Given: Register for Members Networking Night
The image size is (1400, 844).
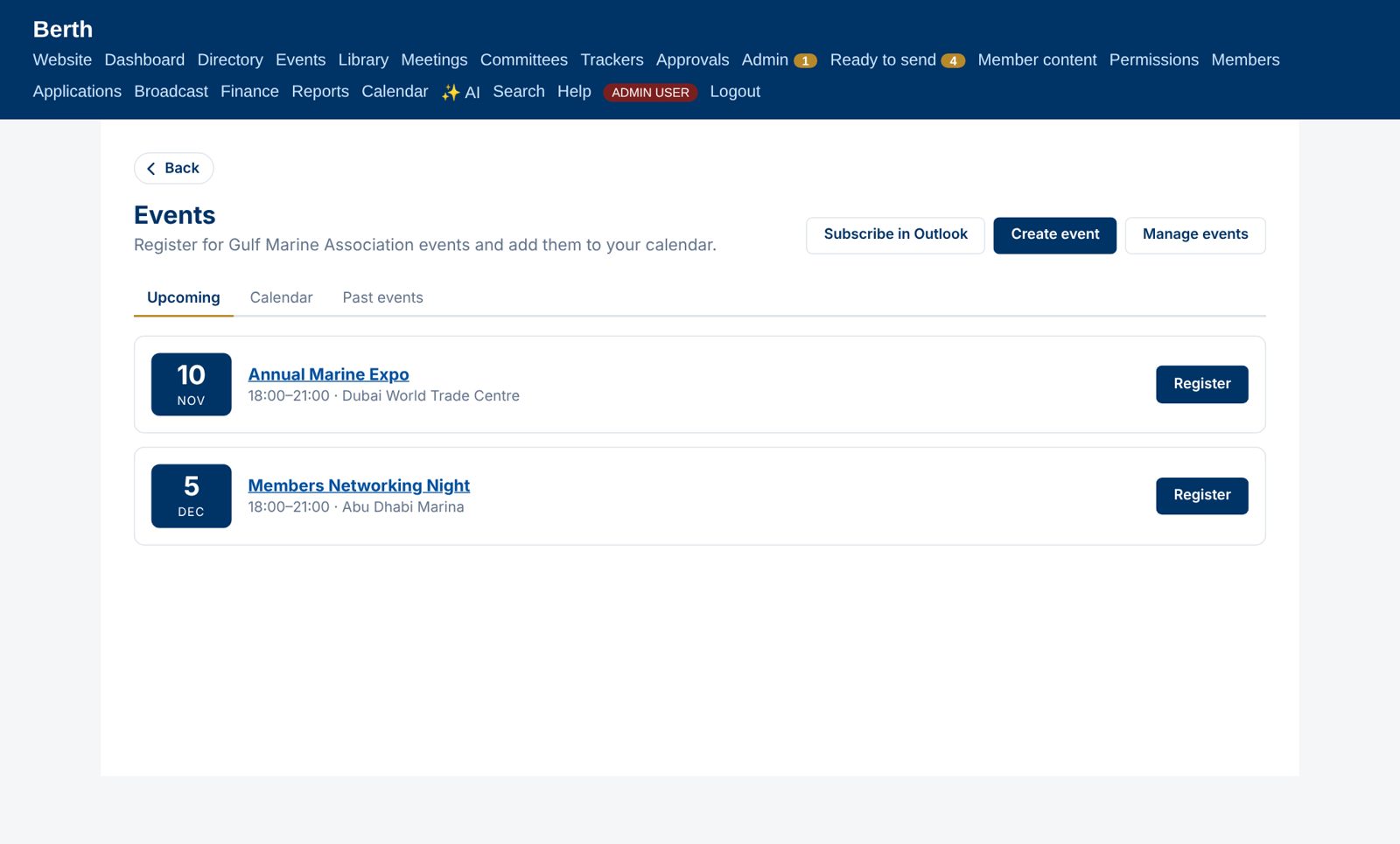Looking at the screenshot, I should pyautogui.click(x=1201, y=495).
